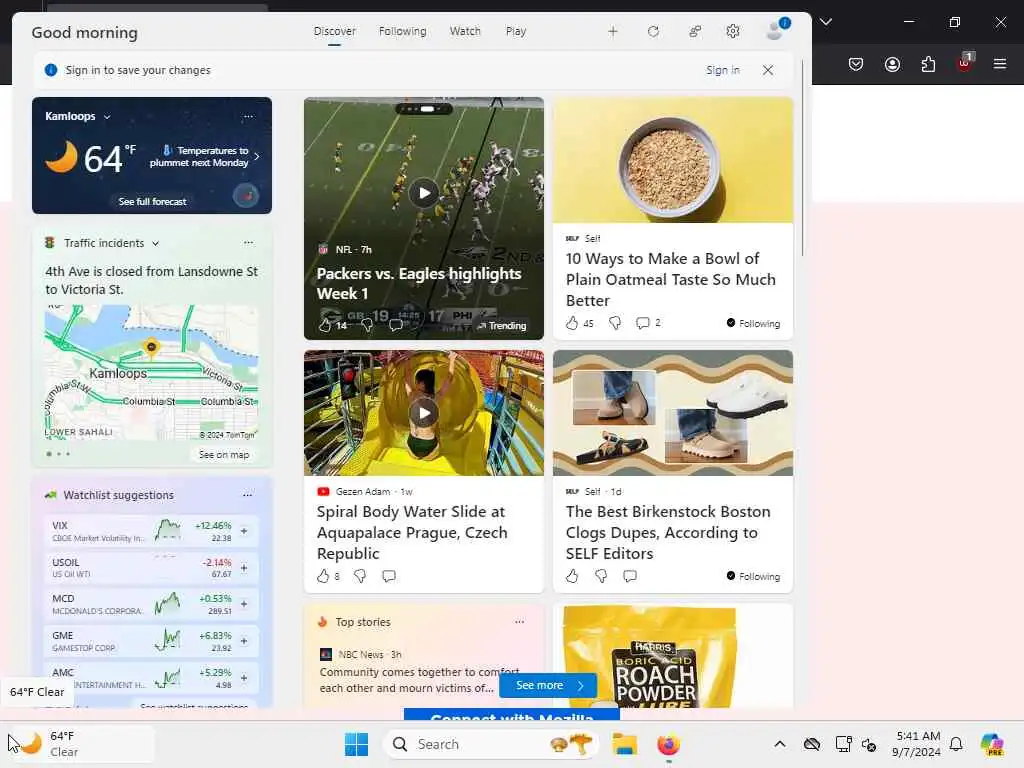Comment on the Packers vs. Eagles video
1024x768 pixels.
tap(396, 325)
